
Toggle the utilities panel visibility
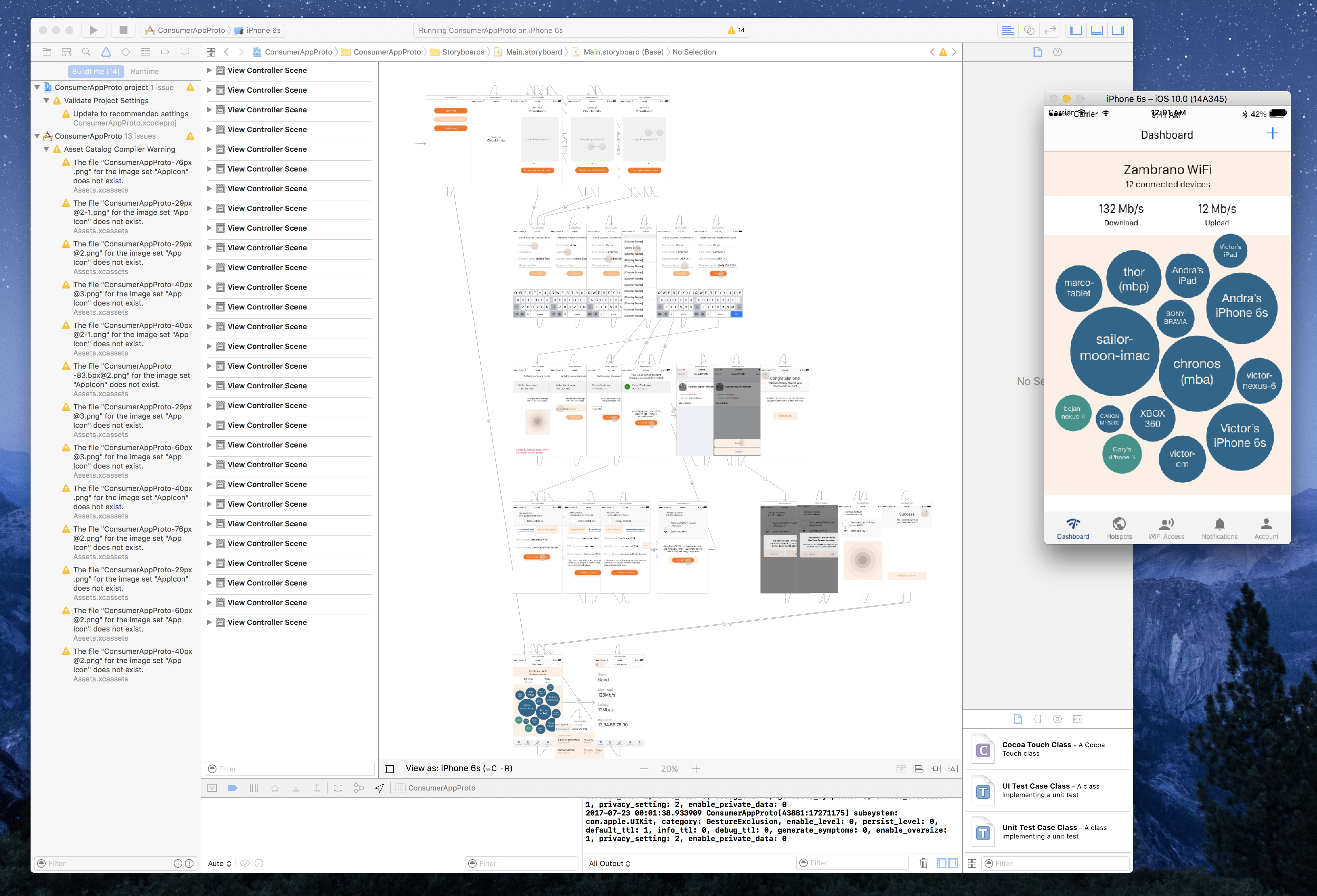click(1118, 30)
